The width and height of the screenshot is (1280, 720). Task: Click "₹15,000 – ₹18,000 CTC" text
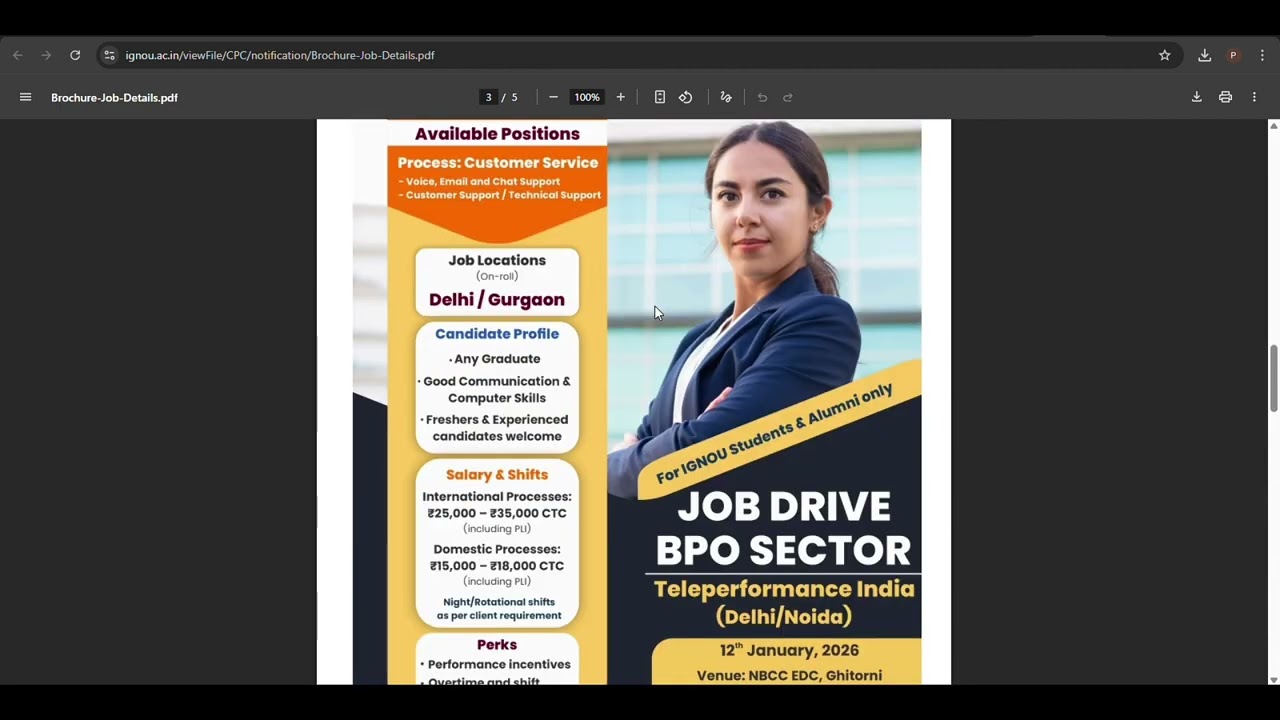pos(497,566)
